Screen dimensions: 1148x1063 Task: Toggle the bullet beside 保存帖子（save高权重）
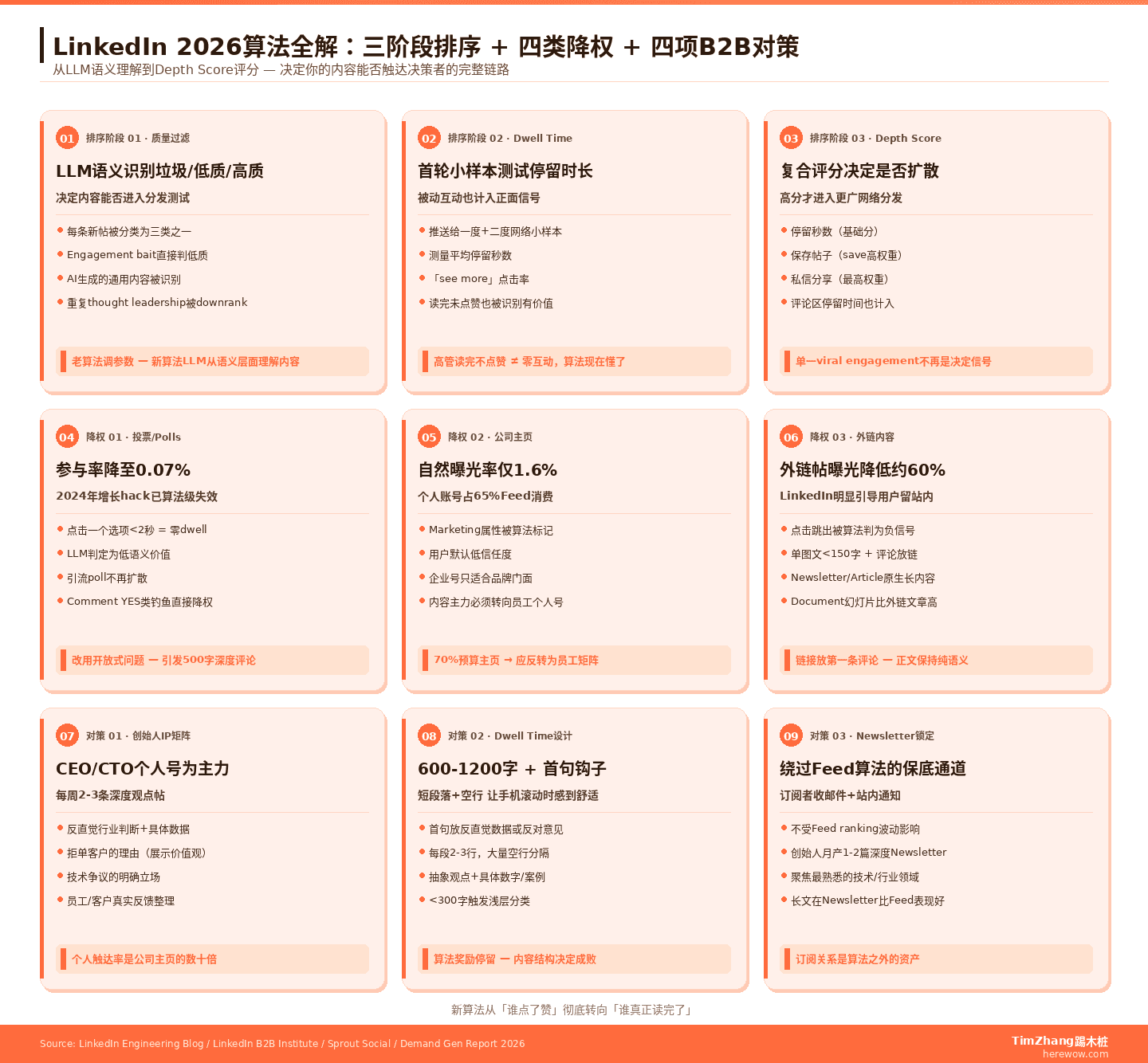[x=784, y=255]
